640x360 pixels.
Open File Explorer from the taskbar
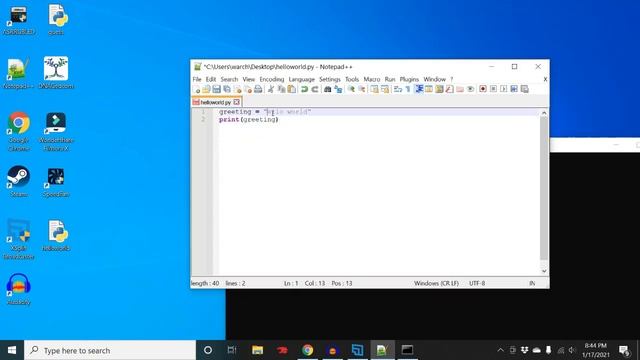258,350
